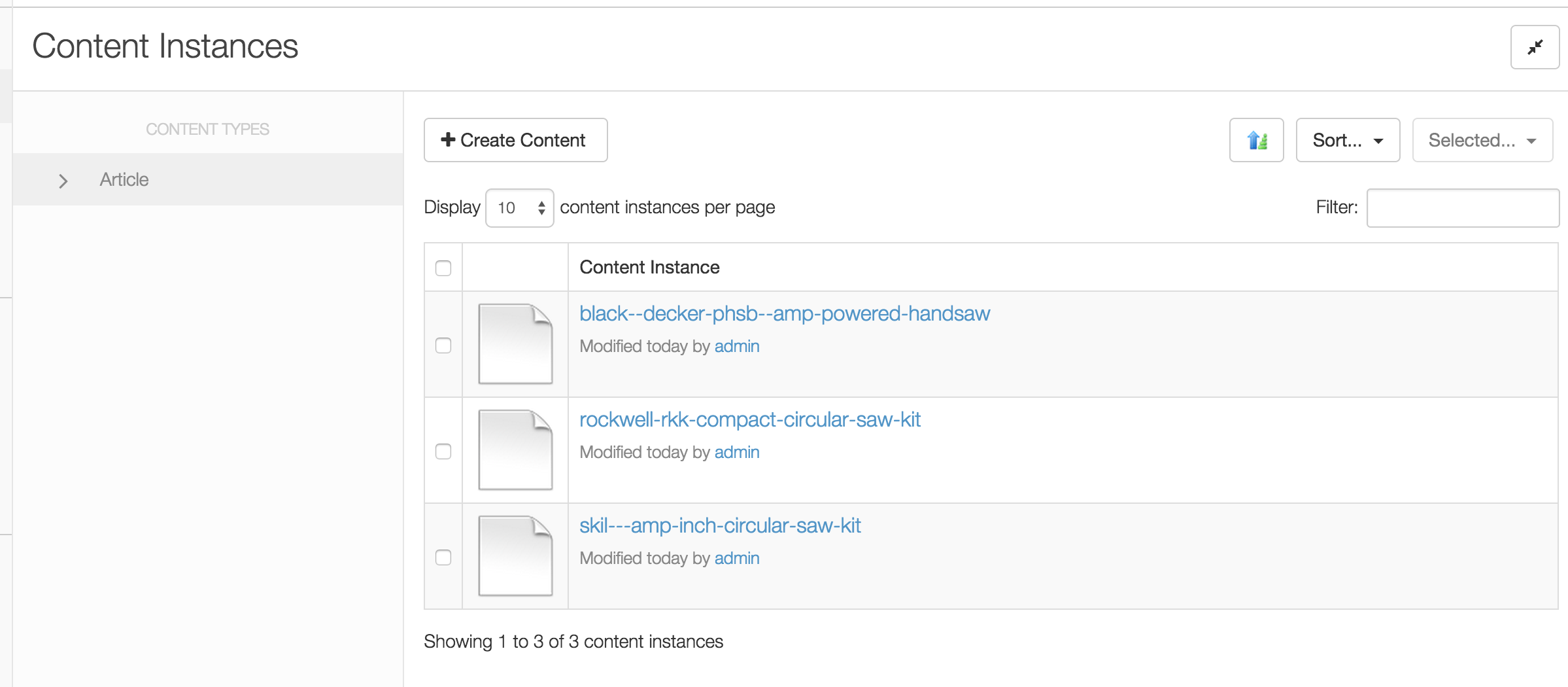This screenshot has width=1568, height=687.
Task: Tick the skil circular saw row checkbox
Action: (443, 557)
